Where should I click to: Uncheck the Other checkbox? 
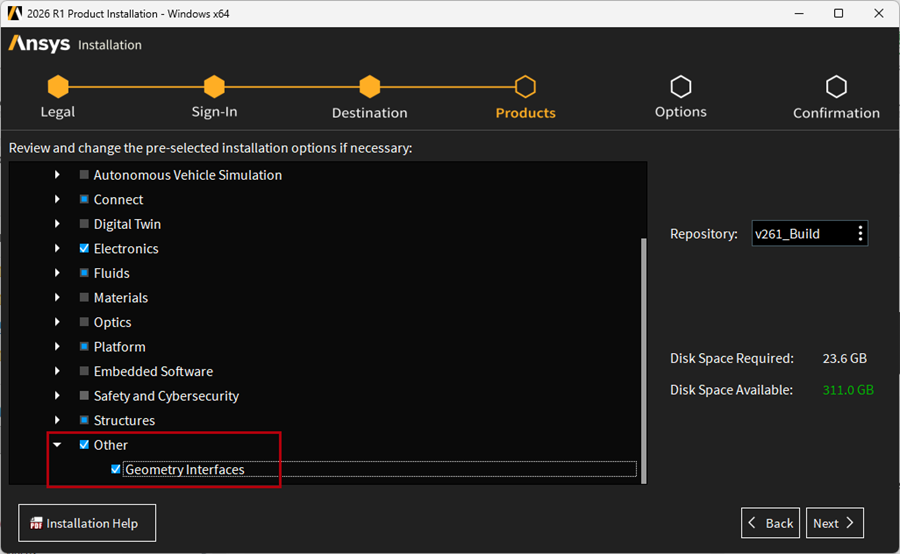pos(84,444)
